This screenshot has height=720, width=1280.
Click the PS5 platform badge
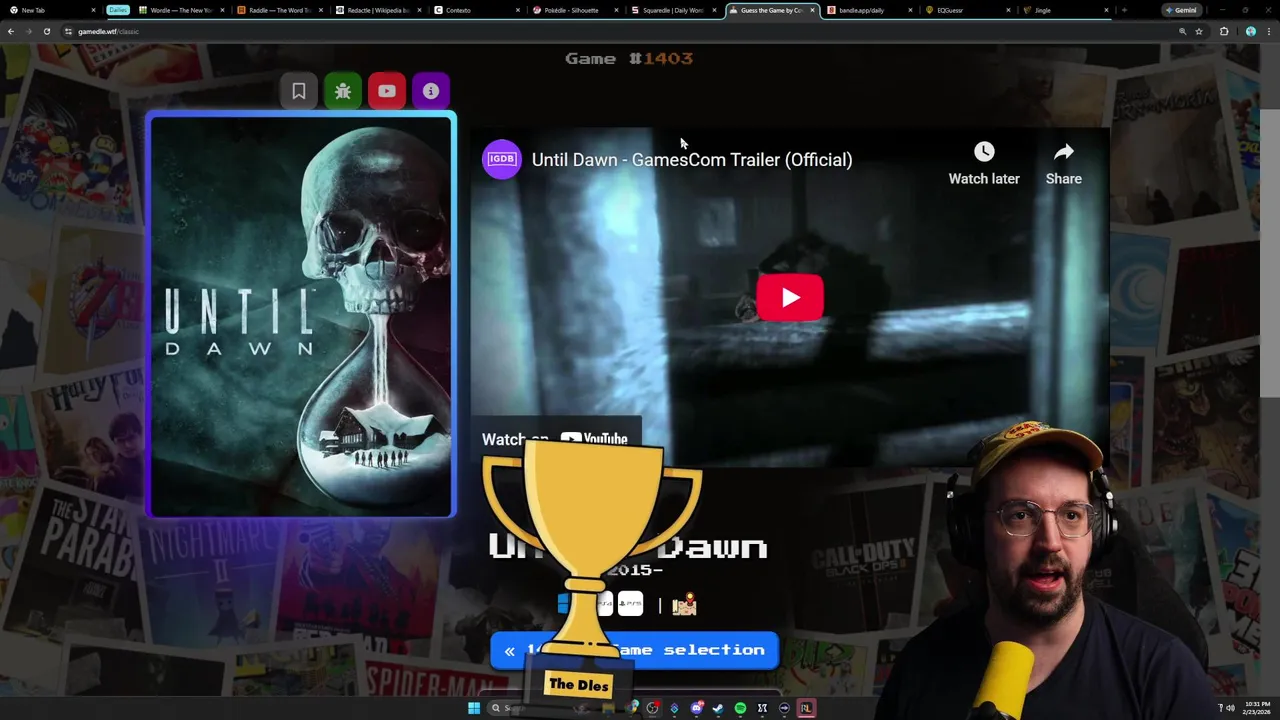click(630, 604)
